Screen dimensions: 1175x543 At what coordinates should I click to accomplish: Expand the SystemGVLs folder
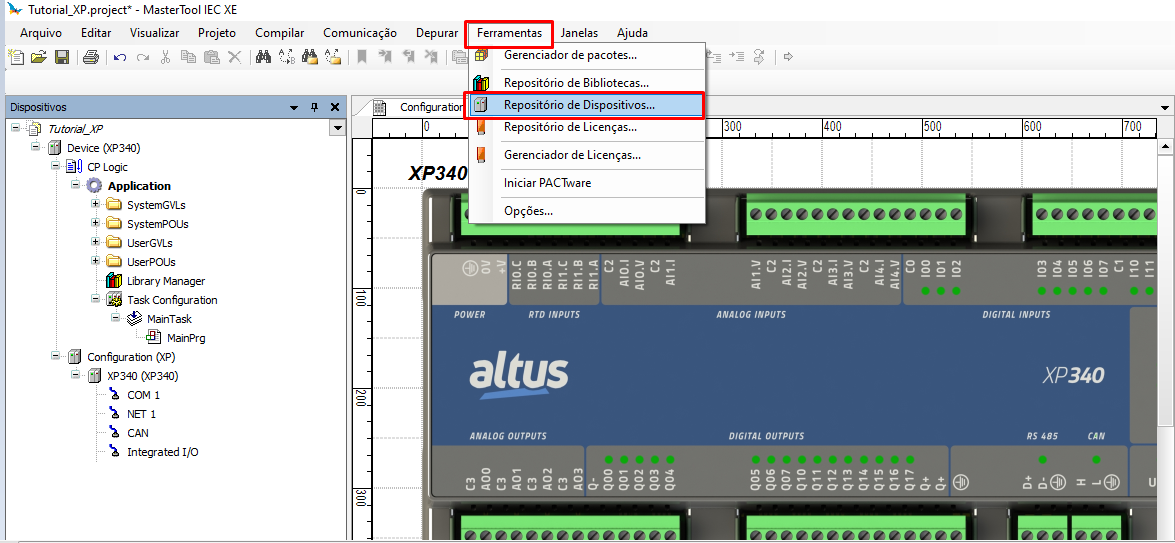click(x=96, y=205)
